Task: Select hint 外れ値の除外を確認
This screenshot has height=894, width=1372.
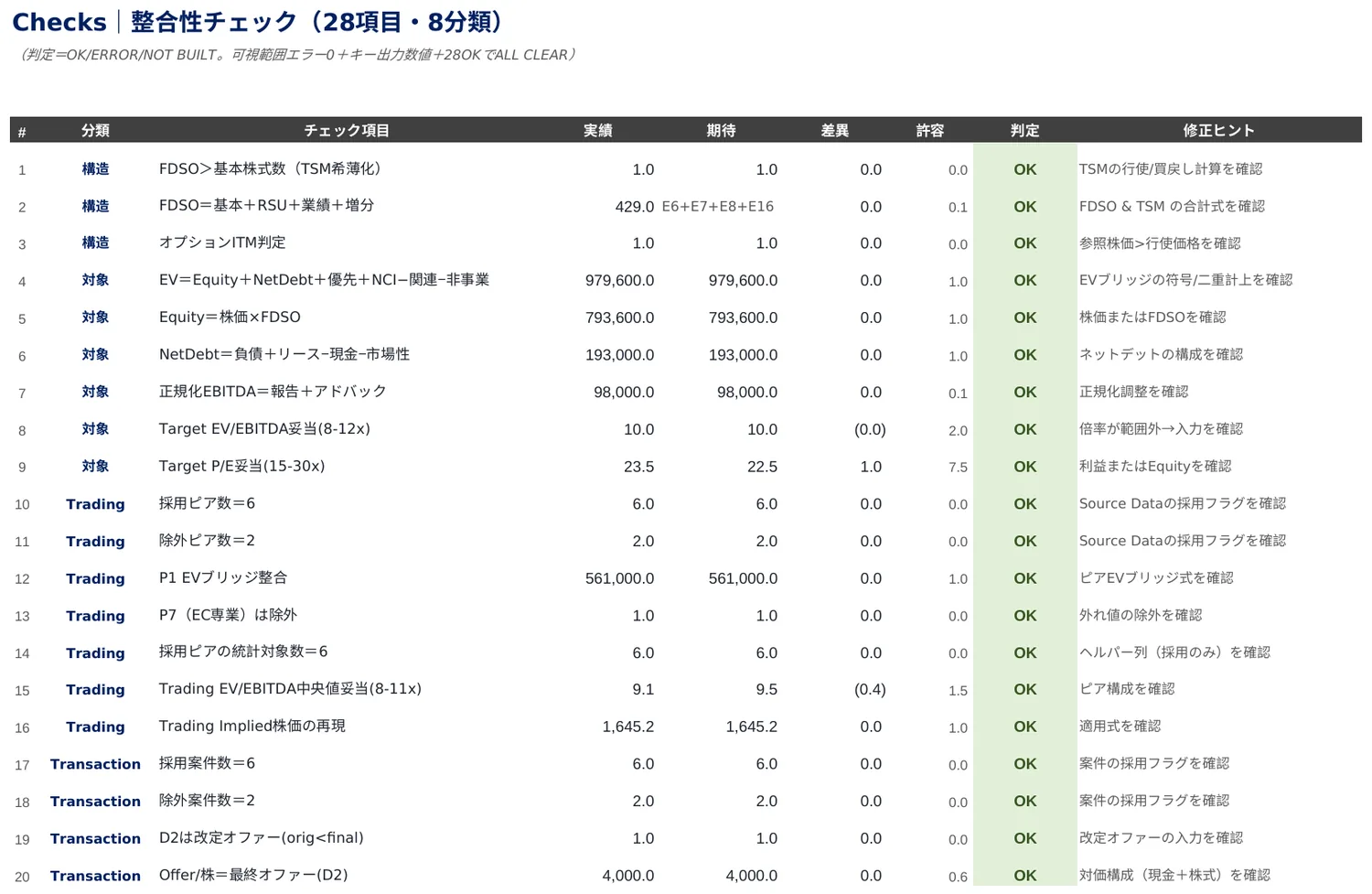Action: [x=1141, y=616]
